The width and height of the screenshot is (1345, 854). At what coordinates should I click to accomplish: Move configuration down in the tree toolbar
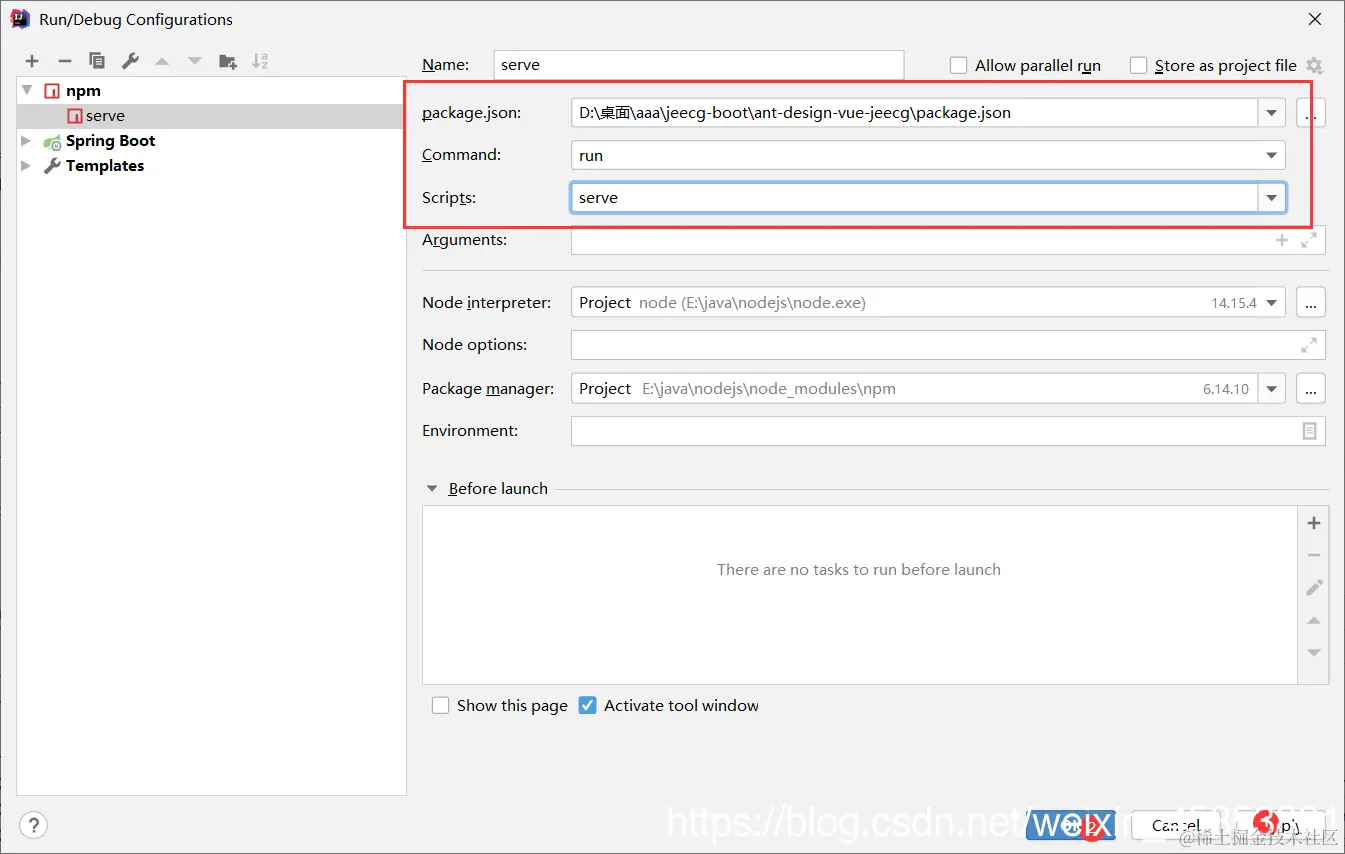tap(195, 62)
